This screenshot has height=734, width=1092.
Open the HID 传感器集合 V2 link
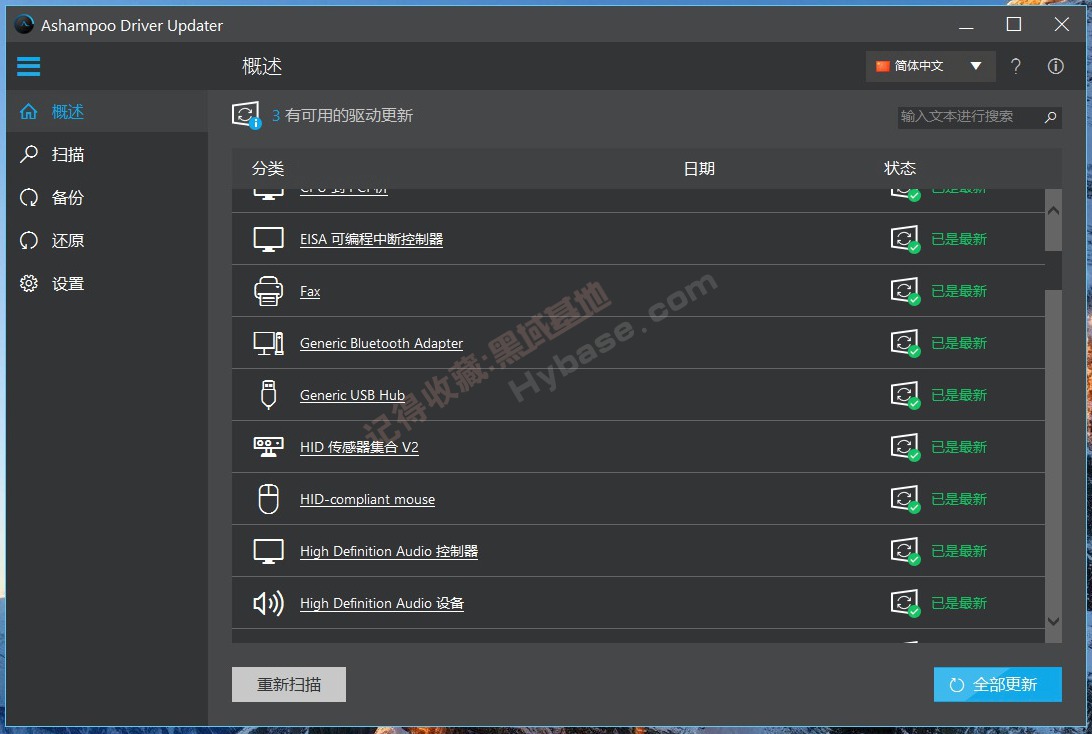(x=359, y=447)
